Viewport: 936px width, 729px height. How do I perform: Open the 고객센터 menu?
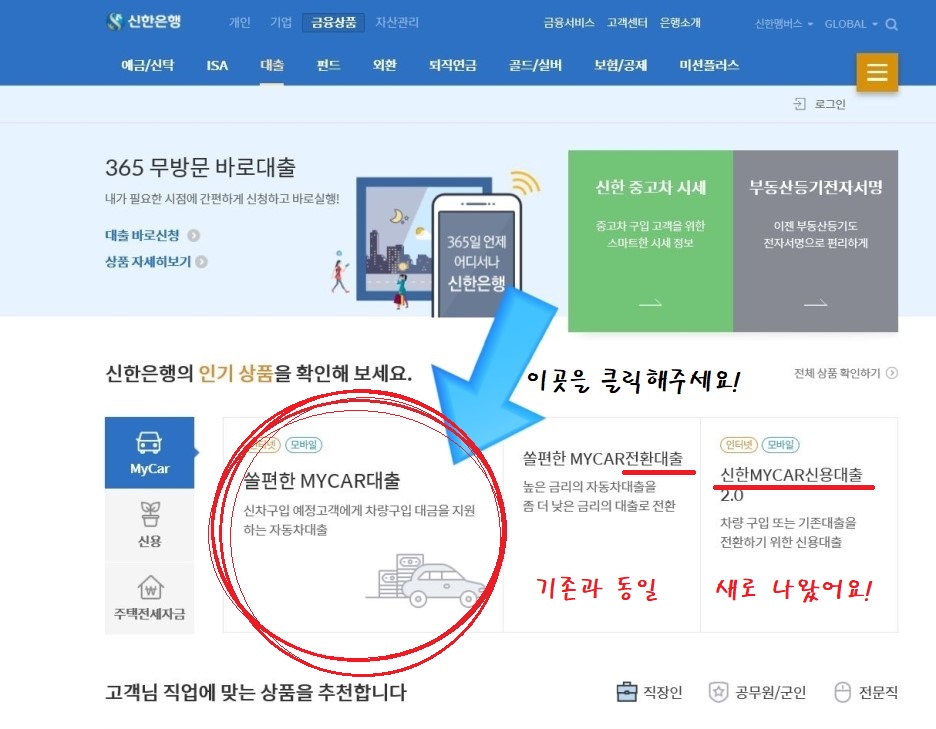[x=627, y=23]
